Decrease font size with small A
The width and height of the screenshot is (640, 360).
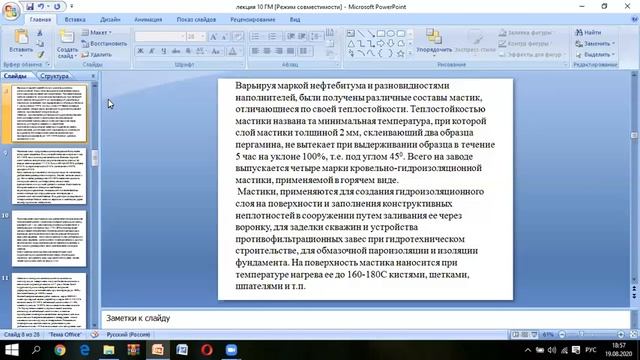tap(224, 37)
